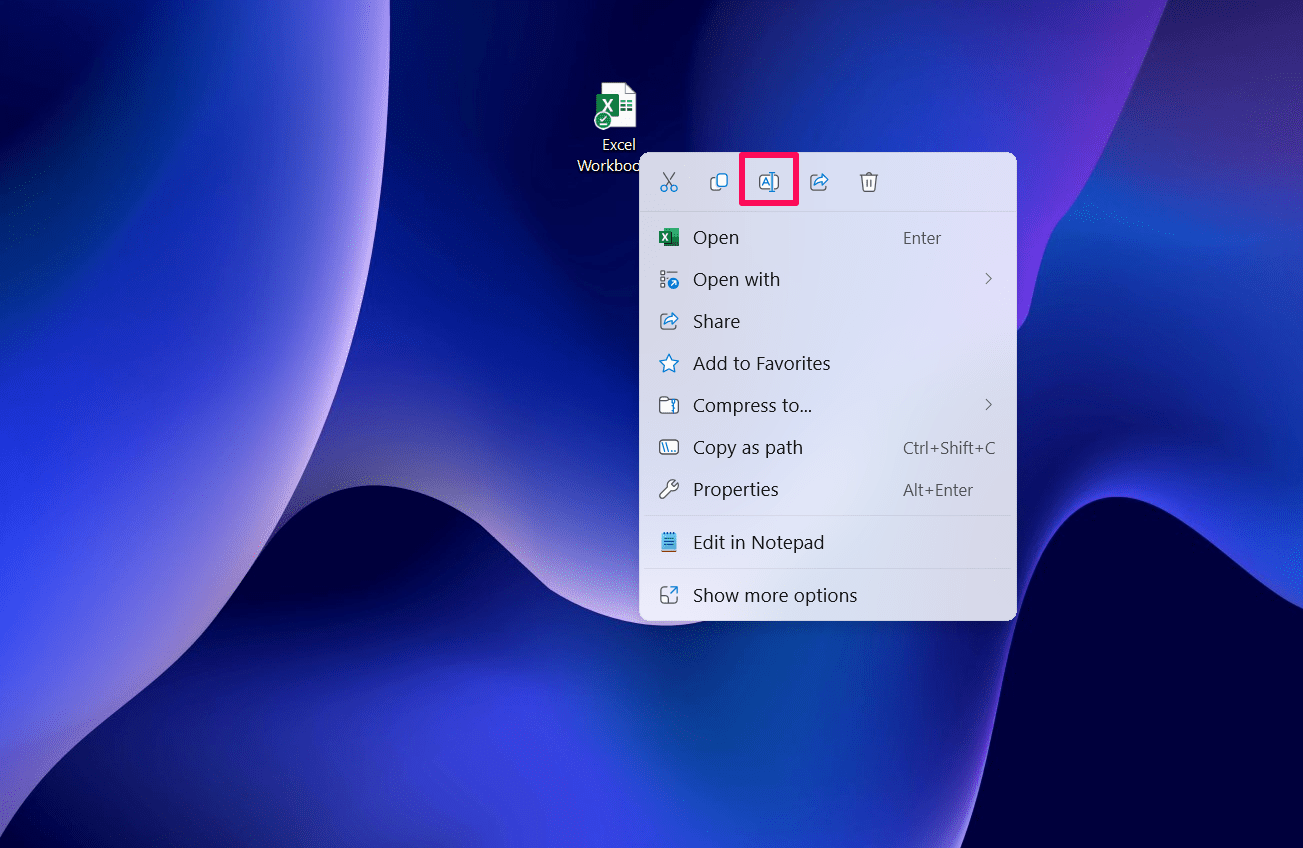Click the star icon beside Add to Favorites

pyautogui.click(x=669, y=364)
